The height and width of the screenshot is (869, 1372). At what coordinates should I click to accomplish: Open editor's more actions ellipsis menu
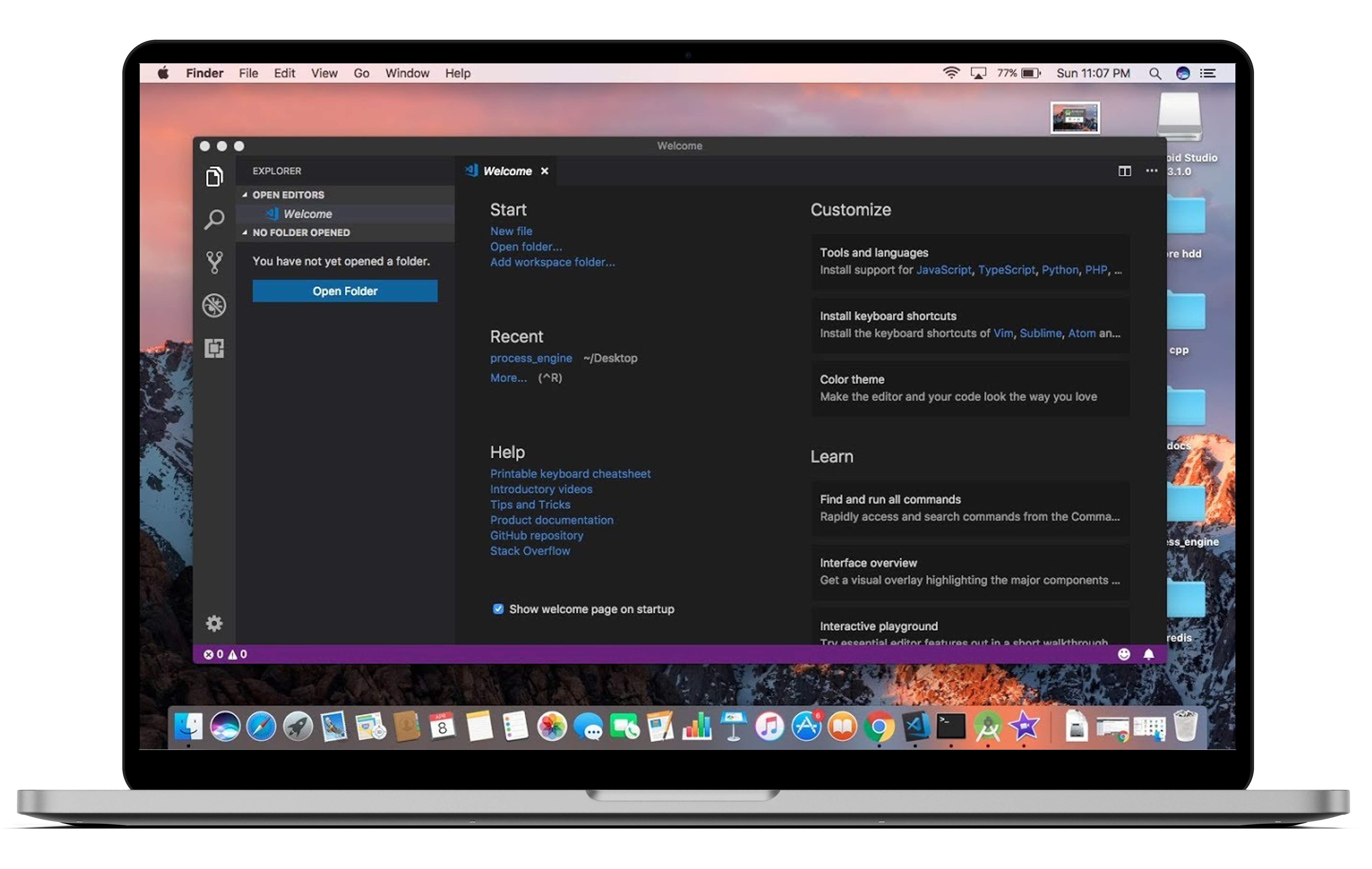pyautogui.click(x=1152, y=171)
